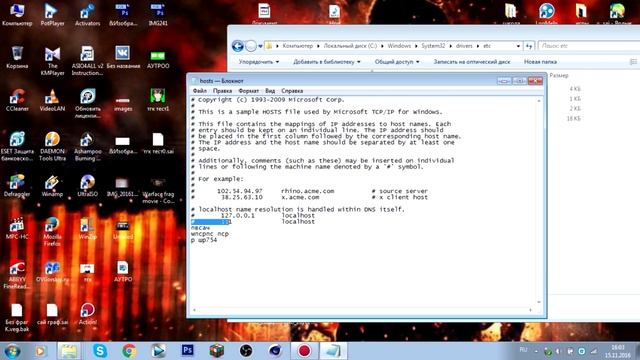Image resolution: width=640 pixels, height=360 pixels.
Task: Click Windows in the Explorer breadcrumb
Action: 399,46
